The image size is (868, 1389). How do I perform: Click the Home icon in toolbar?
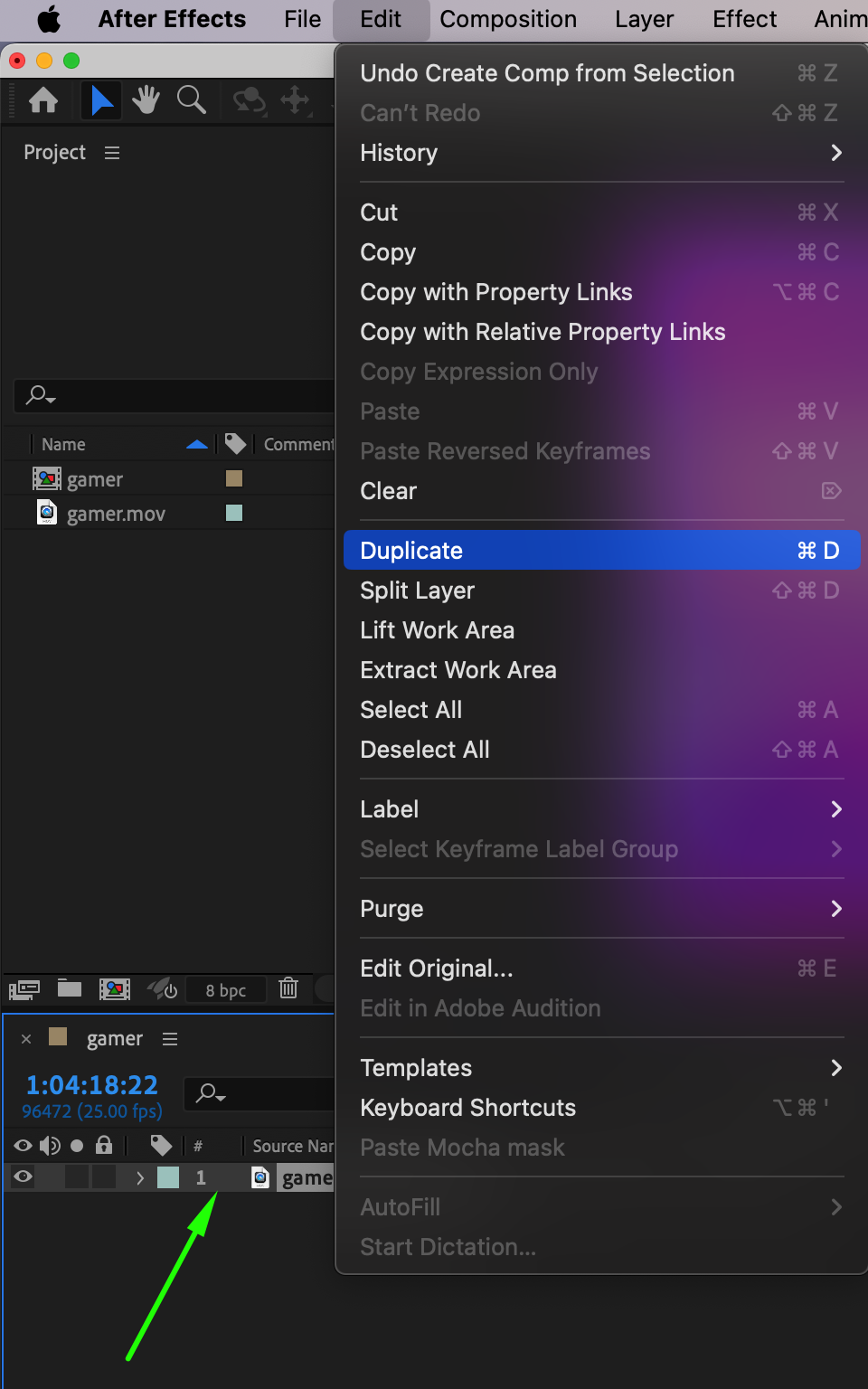[x=43, y=99]
